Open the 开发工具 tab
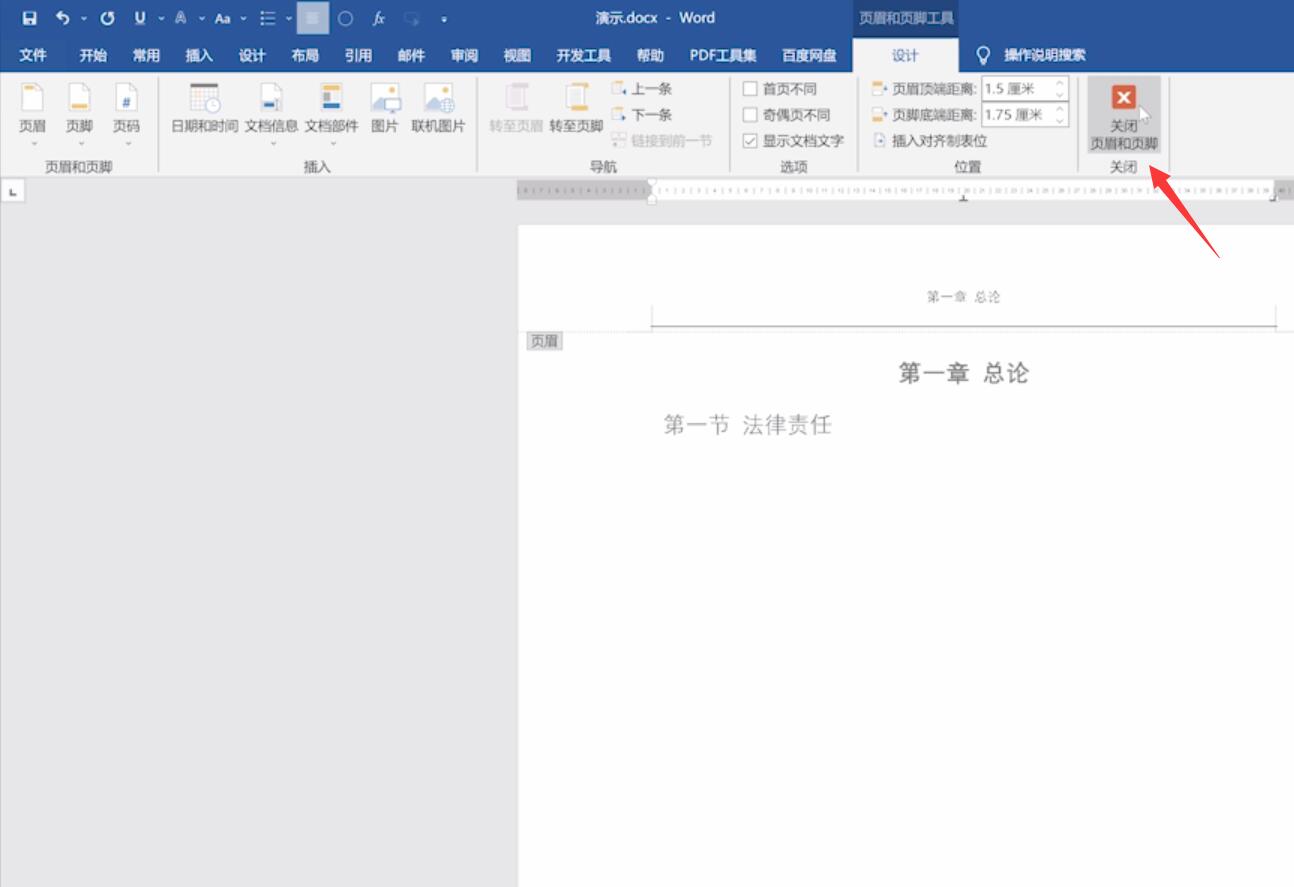1294x887 pixels. [x=583, y=55]
